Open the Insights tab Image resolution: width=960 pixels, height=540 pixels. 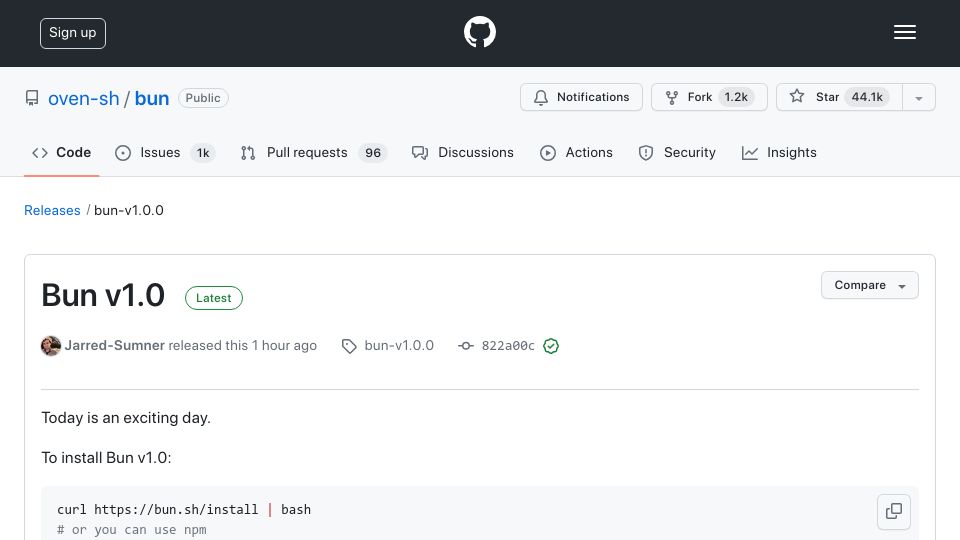779,152
